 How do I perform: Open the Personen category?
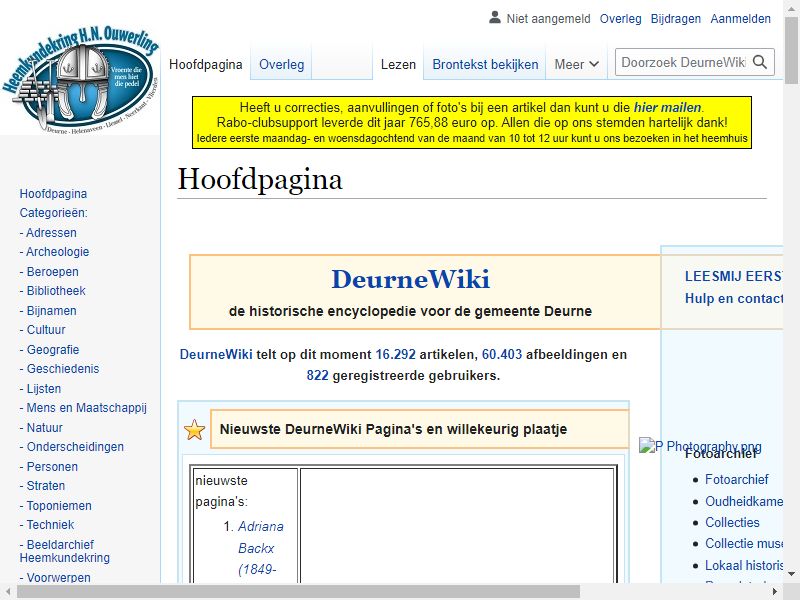pyautogui.click(x=52, y=467)
